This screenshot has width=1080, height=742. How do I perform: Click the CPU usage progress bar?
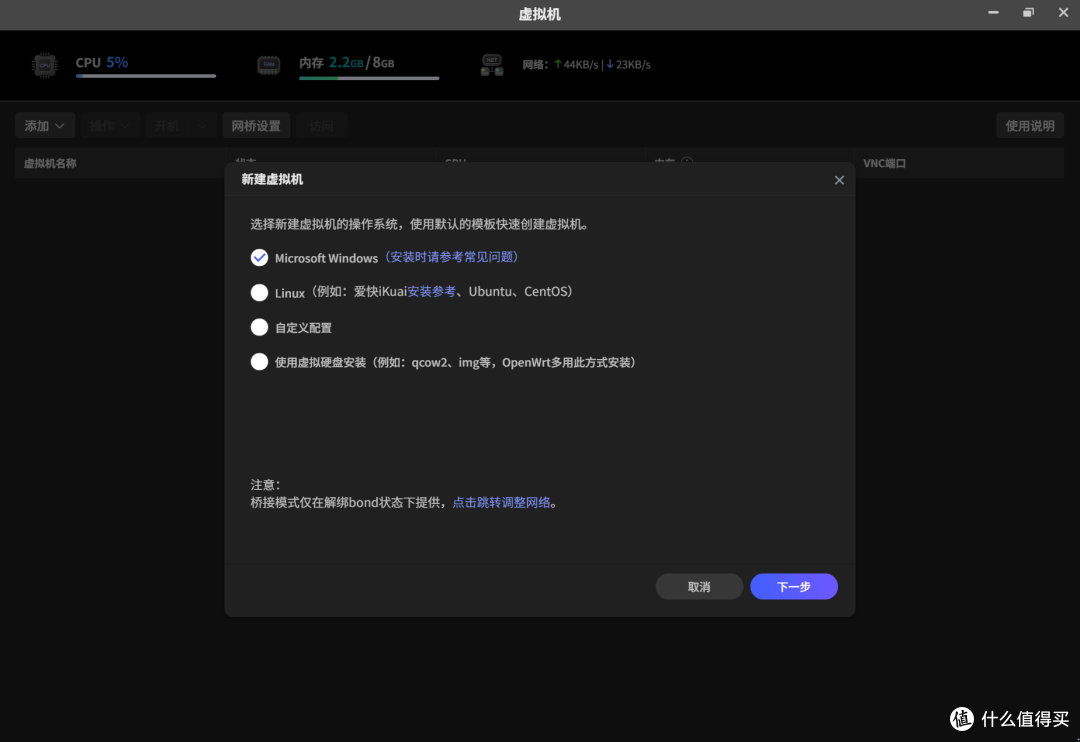pos(146,76)
